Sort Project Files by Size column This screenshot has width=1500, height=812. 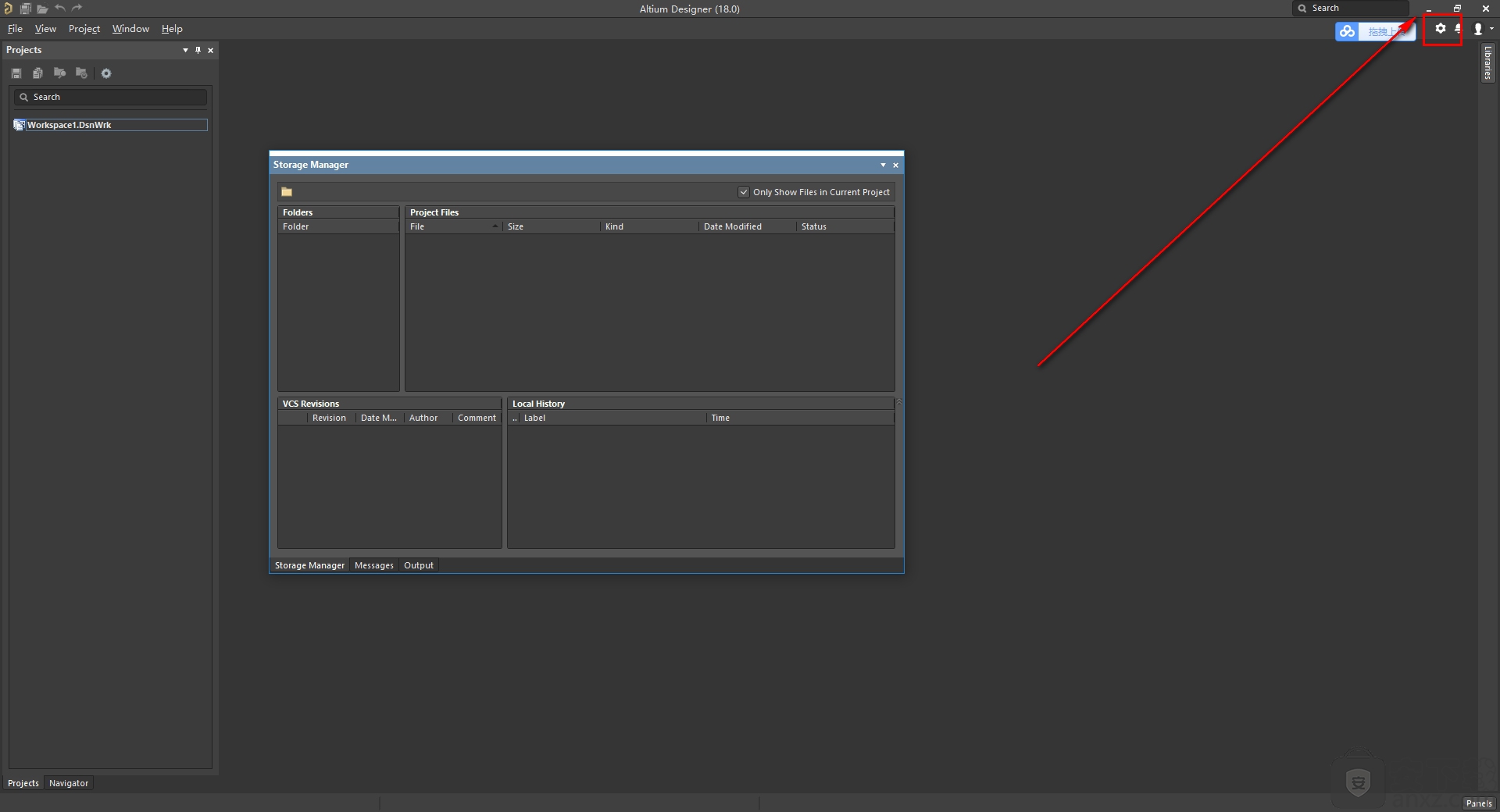[552, 226]
